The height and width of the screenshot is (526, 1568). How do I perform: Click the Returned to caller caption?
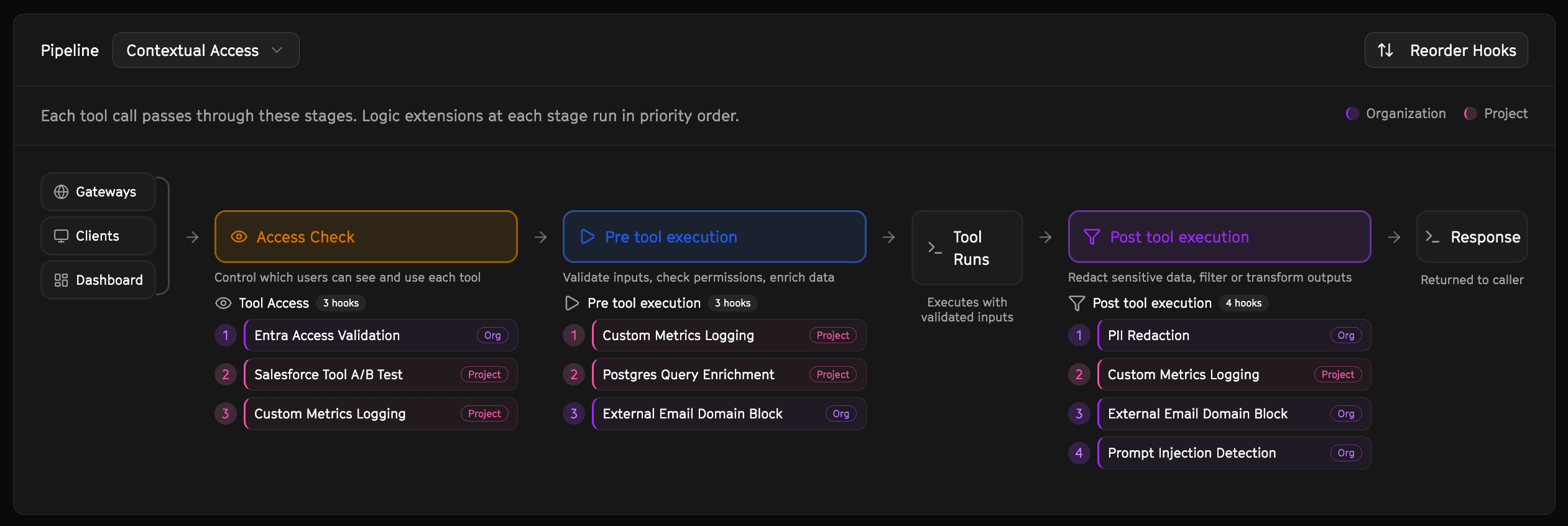[x=1472, y=280]
